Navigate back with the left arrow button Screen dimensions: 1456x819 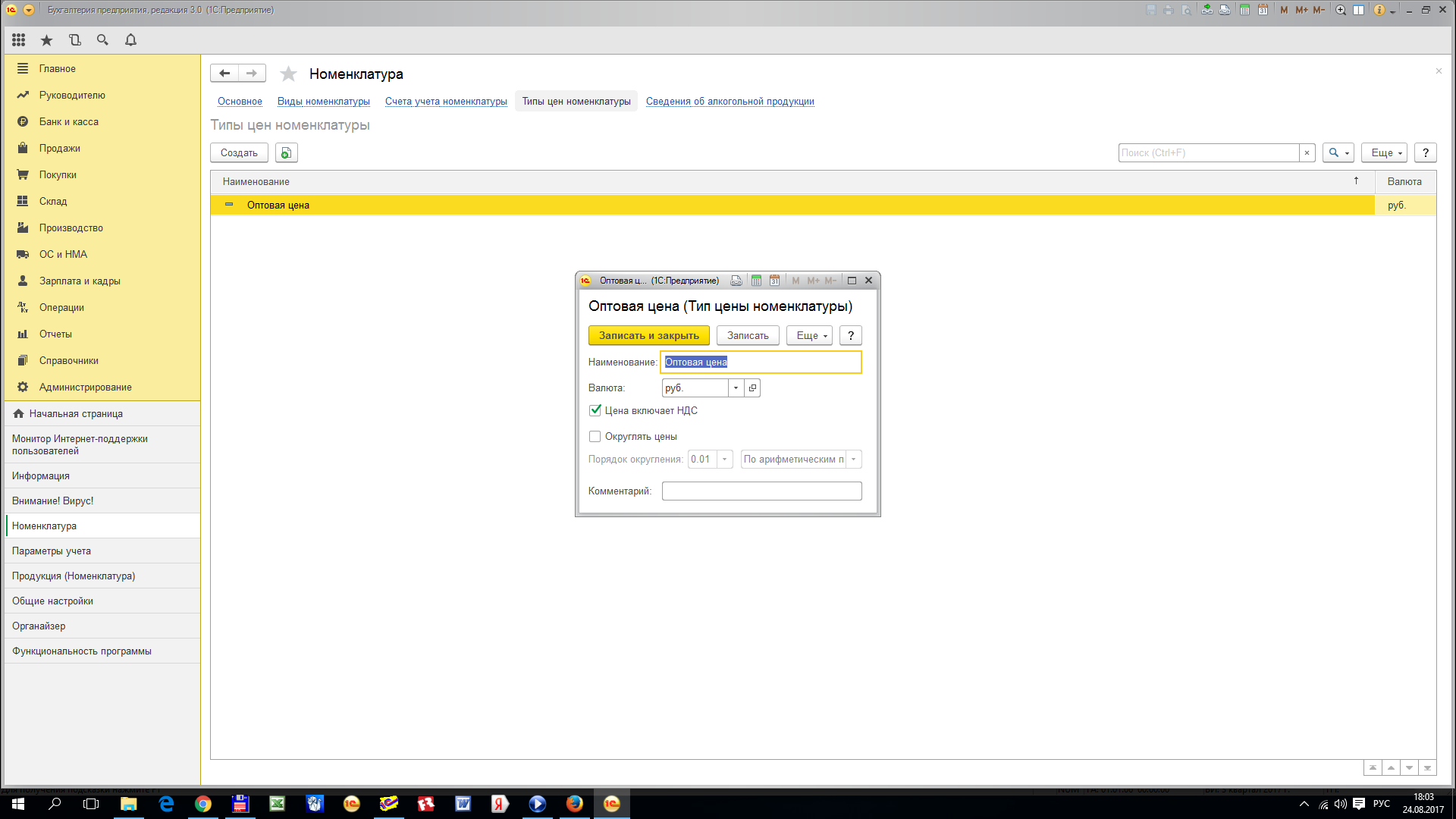224,74
